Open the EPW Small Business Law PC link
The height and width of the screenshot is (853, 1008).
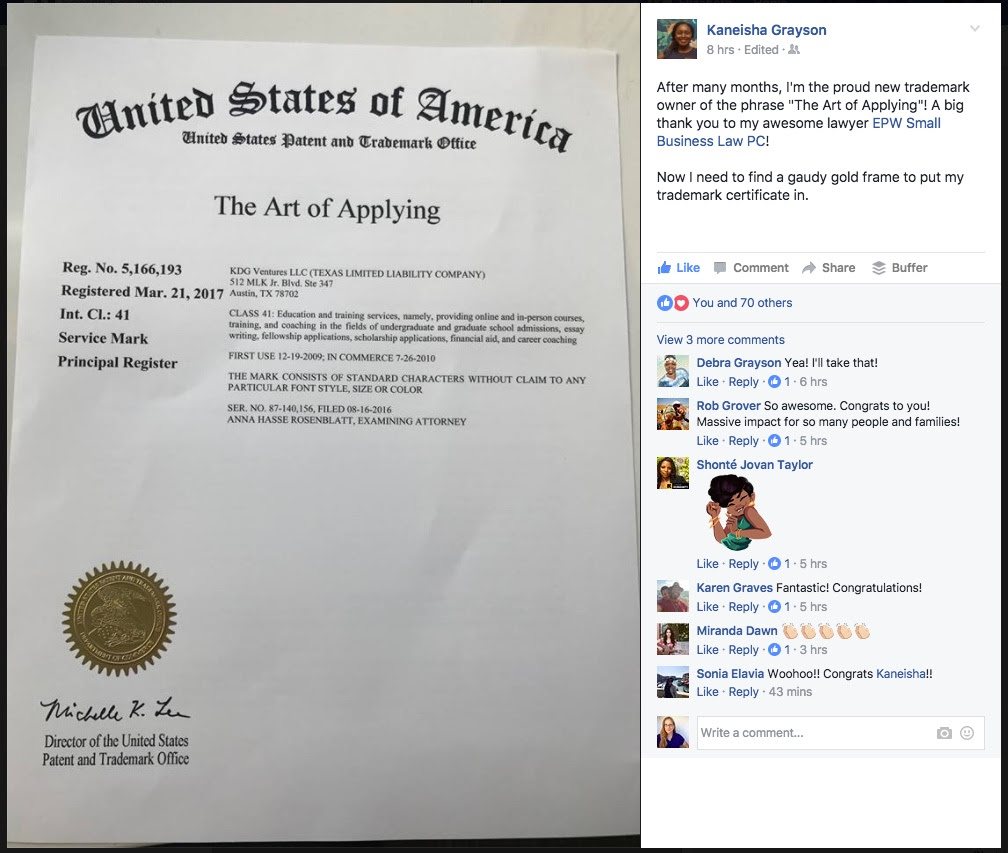[x=798, y=132]
